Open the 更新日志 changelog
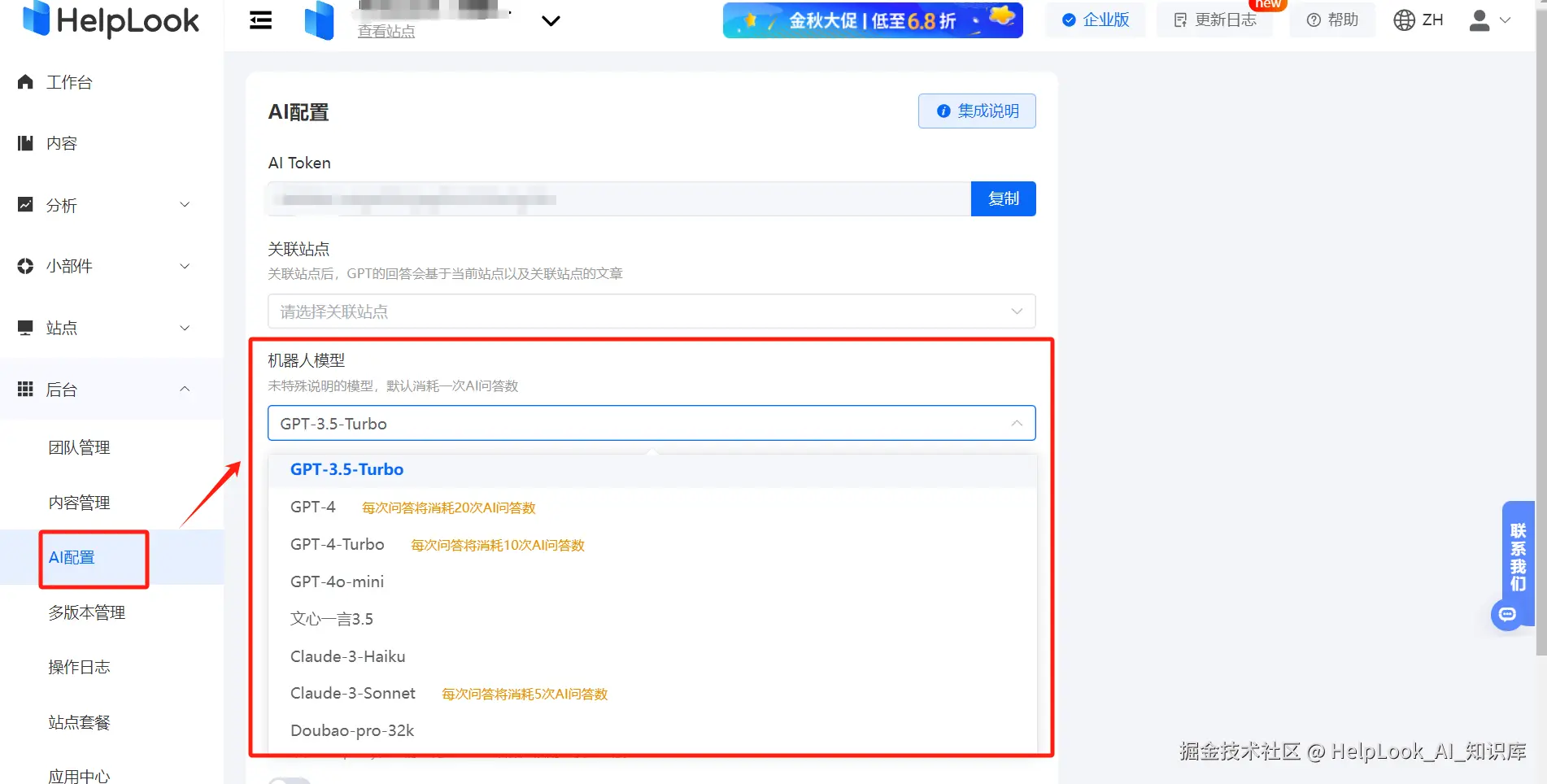This screenshot has height=784, width=1547. [1215, 20]
